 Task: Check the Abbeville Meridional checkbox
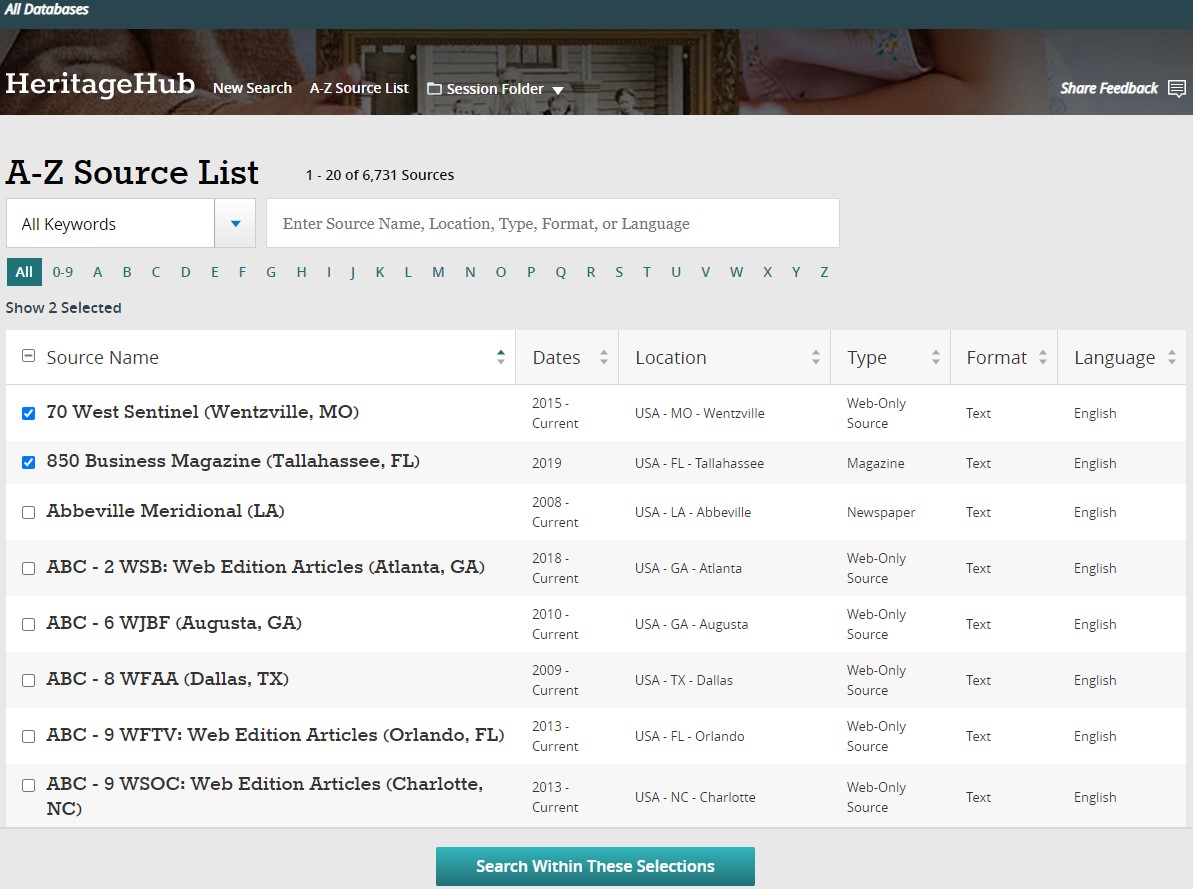coord(28,512)
